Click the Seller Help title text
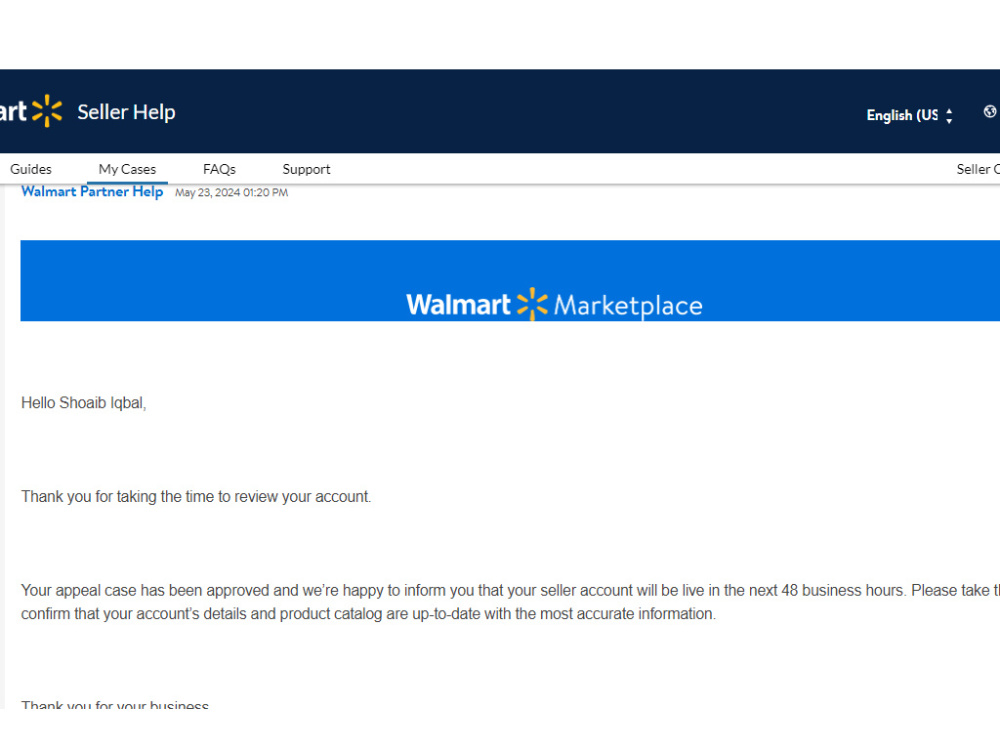 coord(126,112)
